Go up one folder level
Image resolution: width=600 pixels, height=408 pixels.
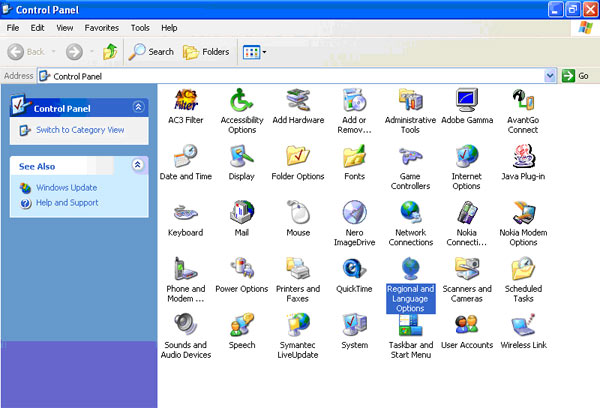(x=110, y=52)
